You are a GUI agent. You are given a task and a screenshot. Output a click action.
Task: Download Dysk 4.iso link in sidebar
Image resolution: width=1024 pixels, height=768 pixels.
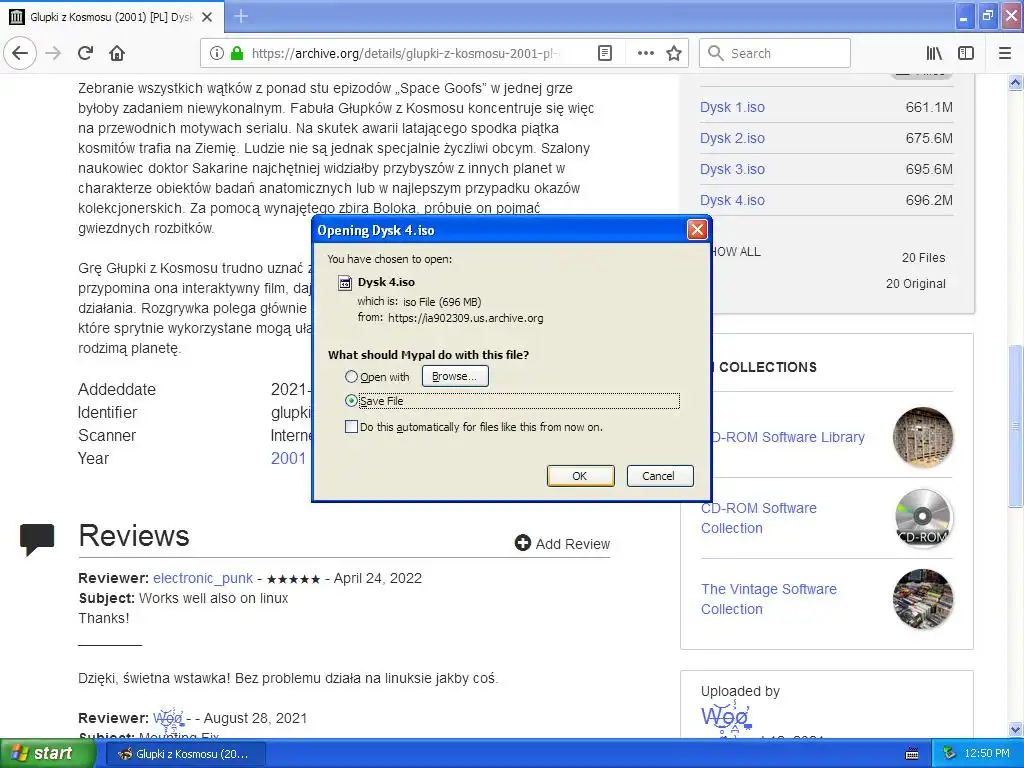click(732, 200)
